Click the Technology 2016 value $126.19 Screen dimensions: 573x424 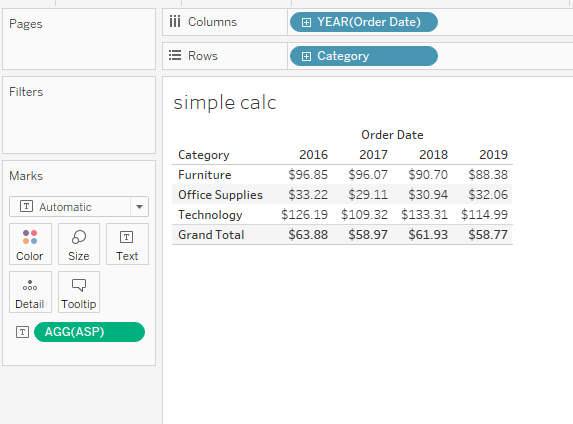[304, 215]
